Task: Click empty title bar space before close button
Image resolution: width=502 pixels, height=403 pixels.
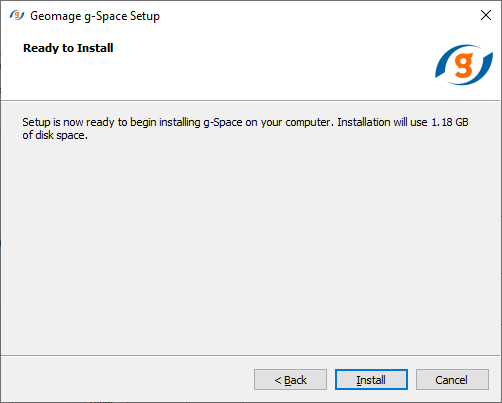Action: click(x=317, y=15)
